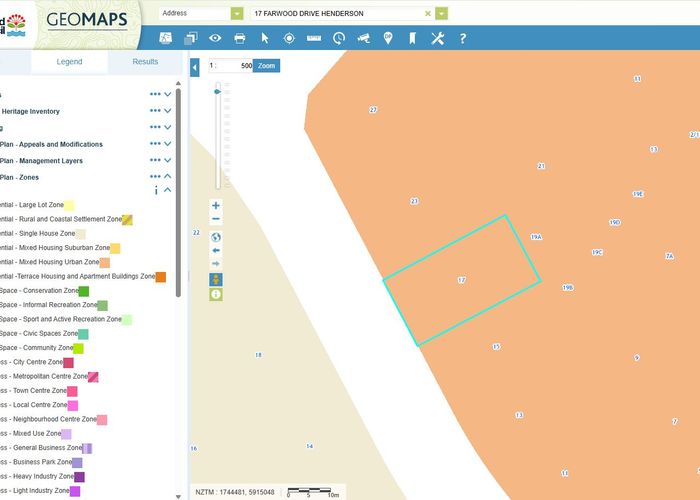Expand the Heritage Inventory layer group

click(167, 111)
